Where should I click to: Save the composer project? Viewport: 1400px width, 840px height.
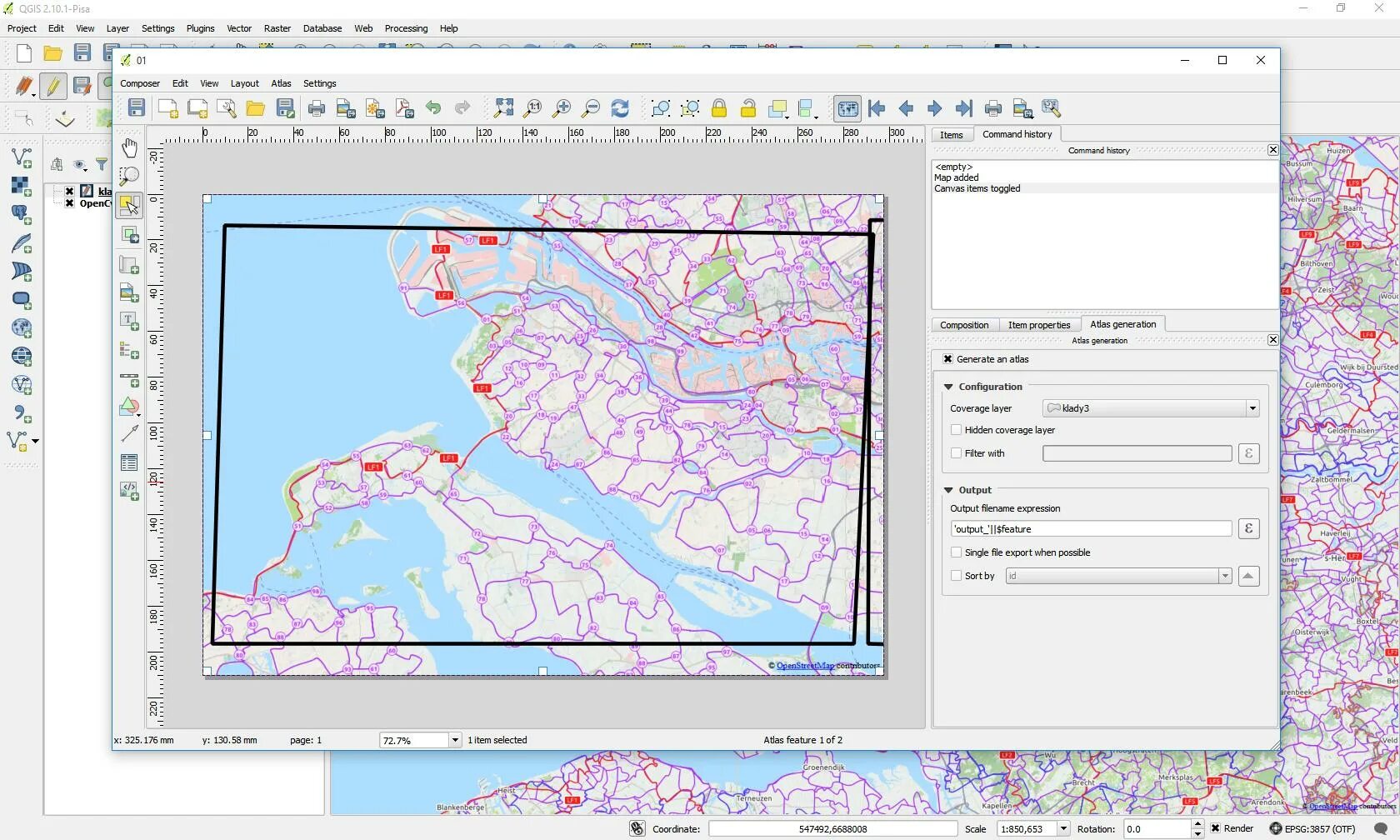pyautogui.click(x=137, y=107)
